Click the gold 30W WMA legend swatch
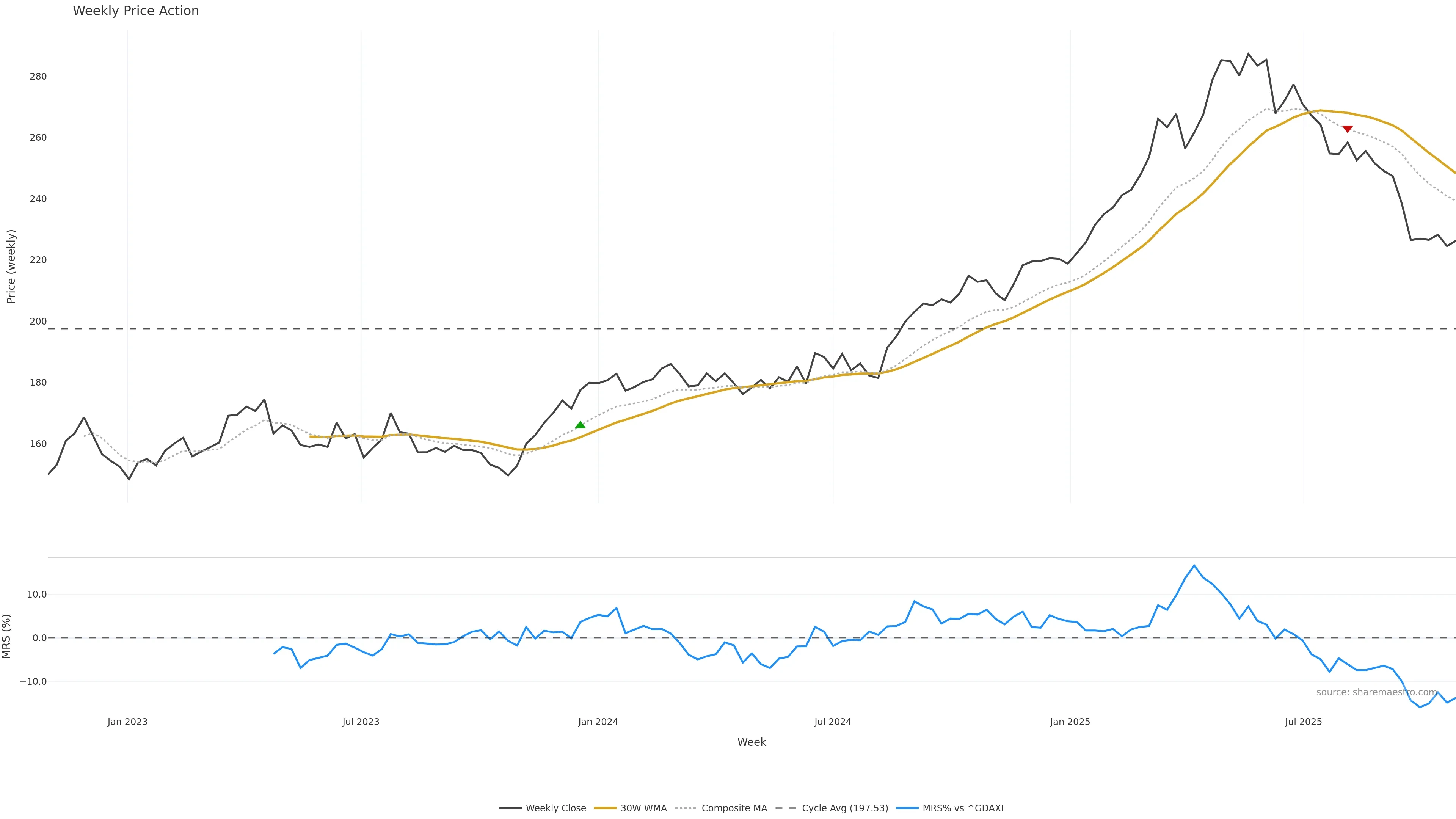Viewport: 1456px width, 819px height. [606, 808]
